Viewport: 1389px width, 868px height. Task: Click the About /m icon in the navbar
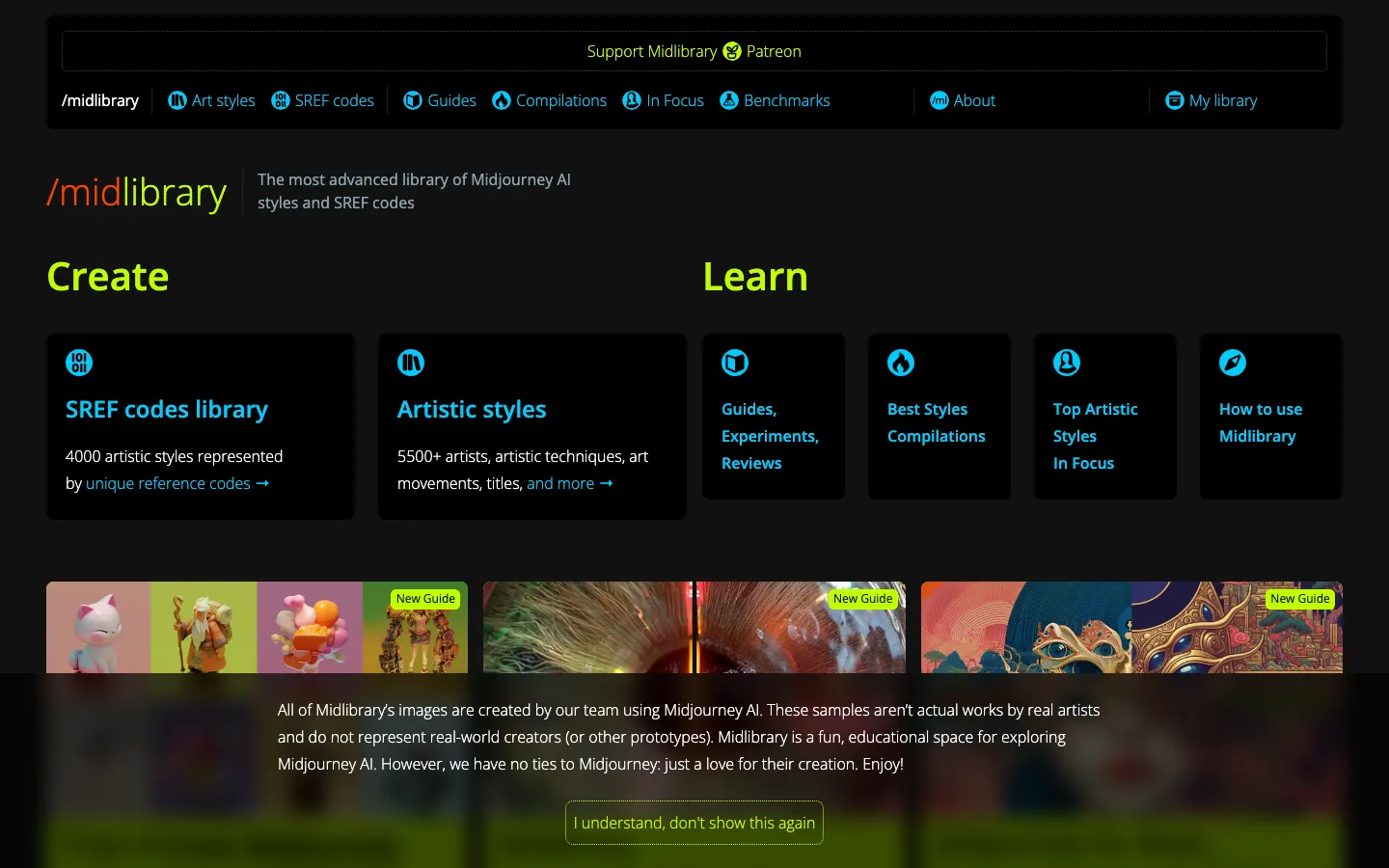[940, 100]
